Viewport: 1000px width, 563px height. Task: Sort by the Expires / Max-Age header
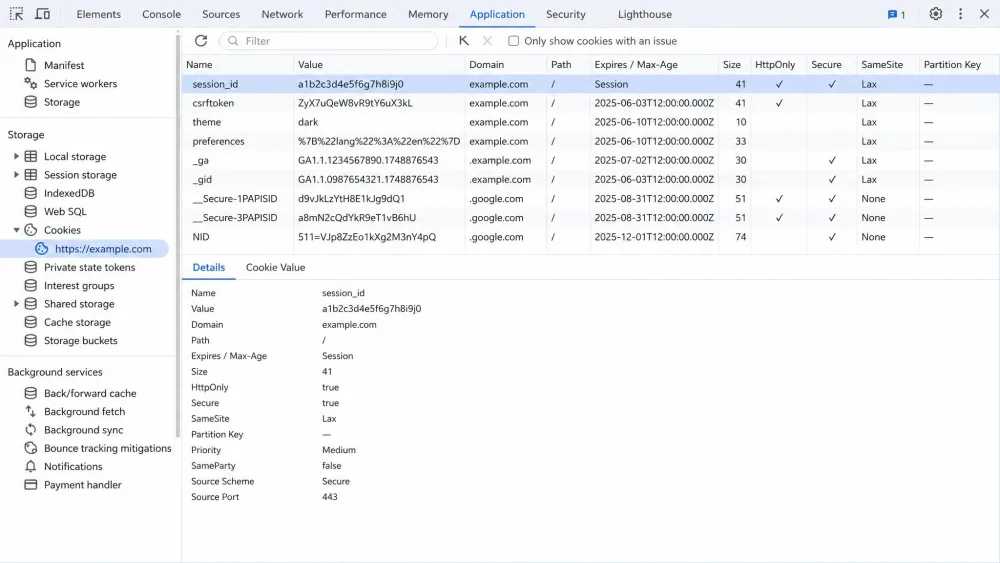point(654,65)
